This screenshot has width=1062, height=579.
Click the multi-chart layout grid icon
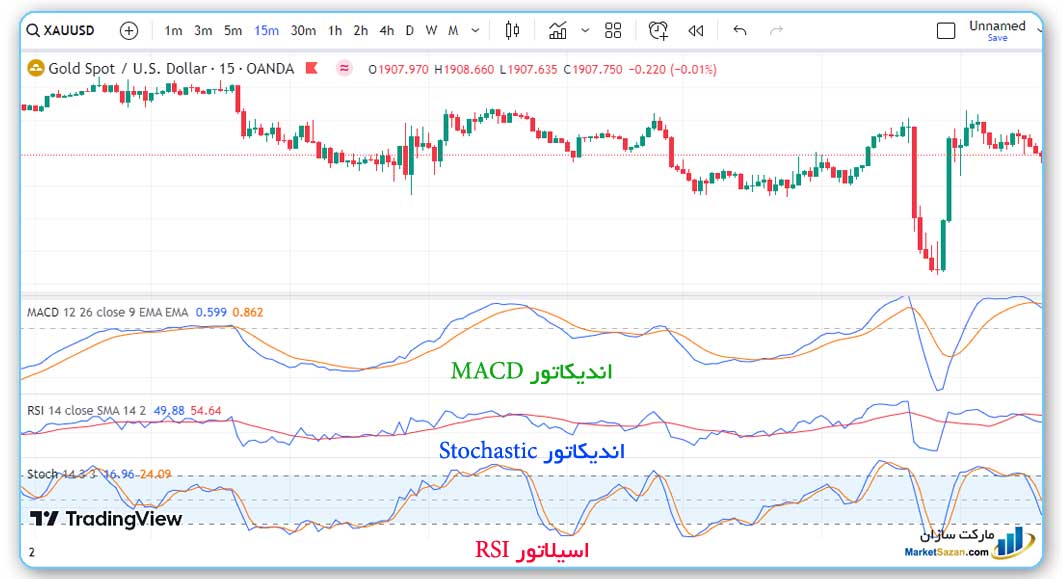[613, 30]
